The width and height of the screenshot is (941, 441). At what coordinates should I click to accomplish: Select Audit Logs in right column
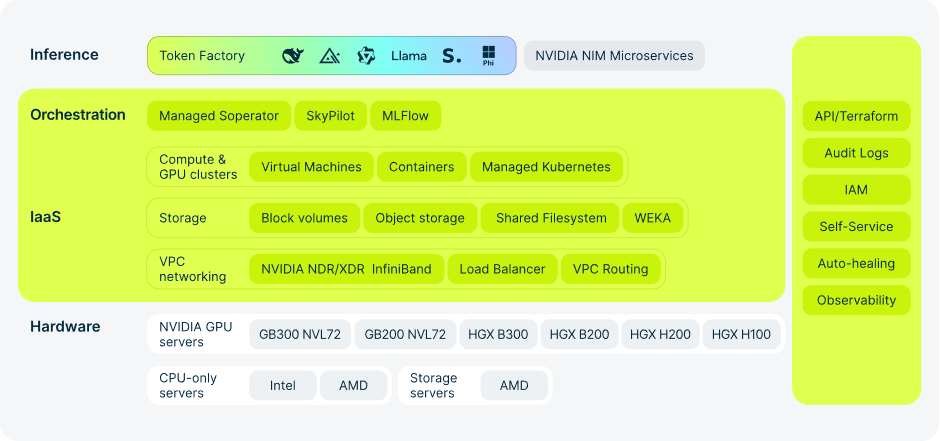point(856,153)
